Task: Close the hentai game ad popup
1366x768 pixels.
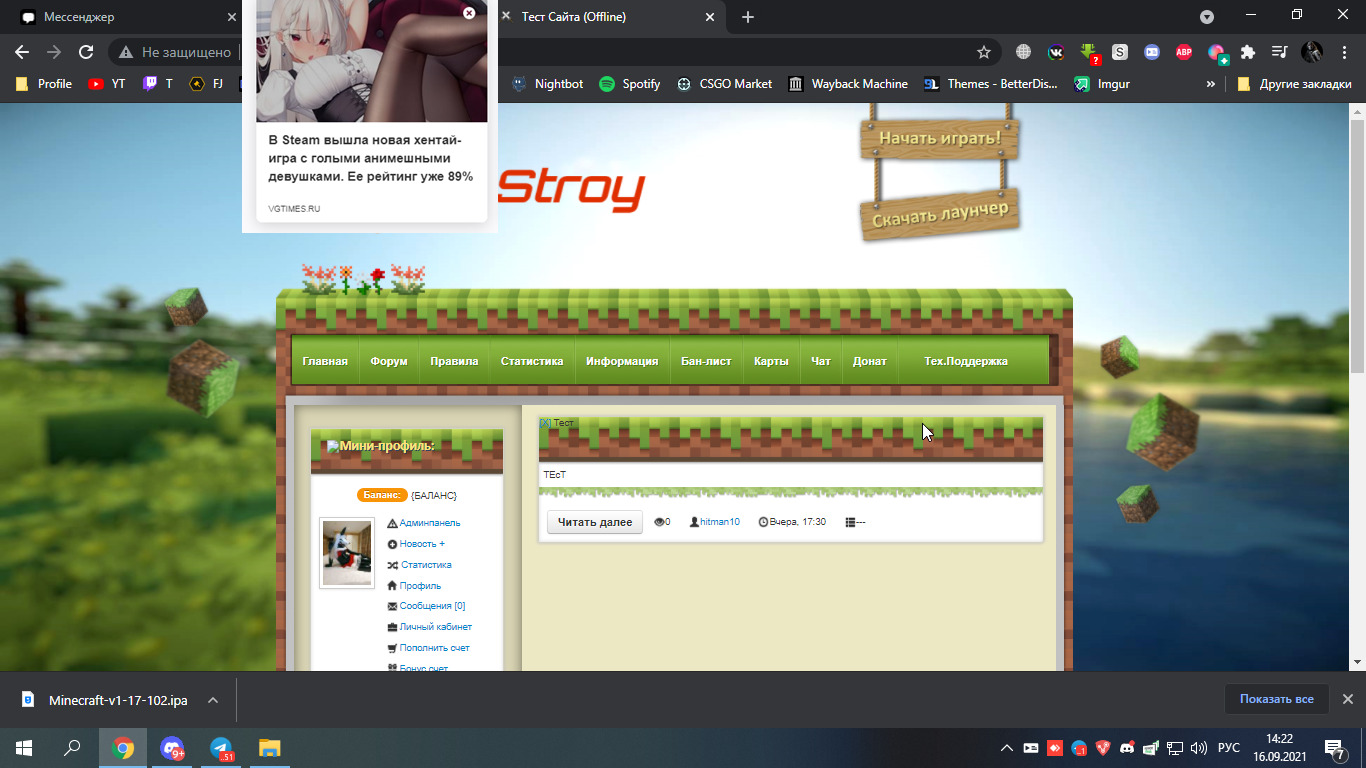Action: pos(469,13)
